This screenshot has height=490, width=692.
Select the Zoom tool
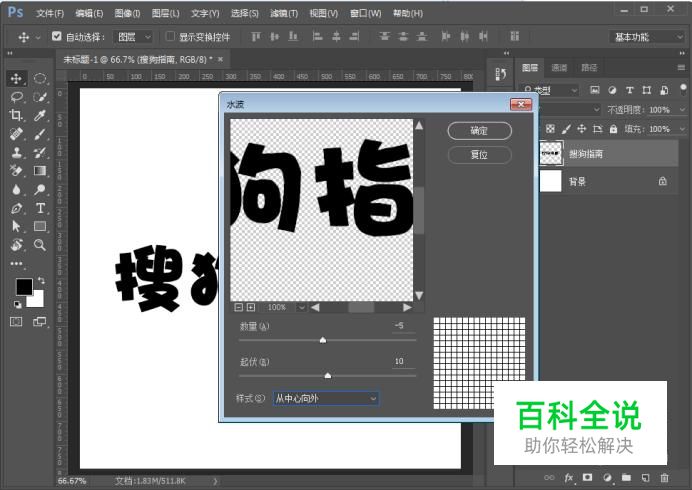point(40,245)
